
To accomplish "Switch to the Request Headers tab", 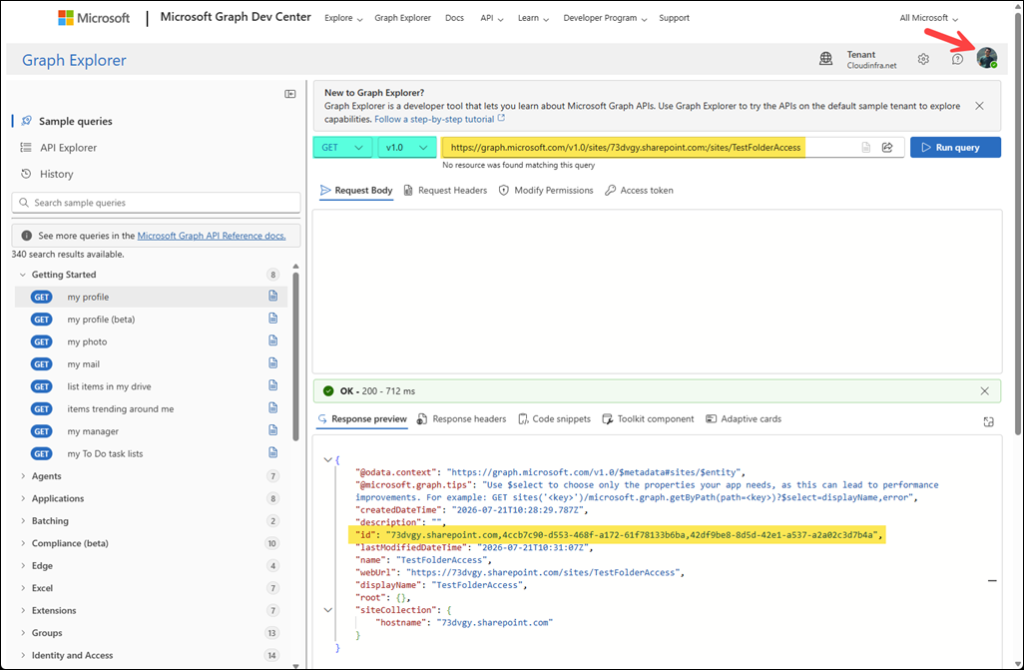I will [445, 191].
